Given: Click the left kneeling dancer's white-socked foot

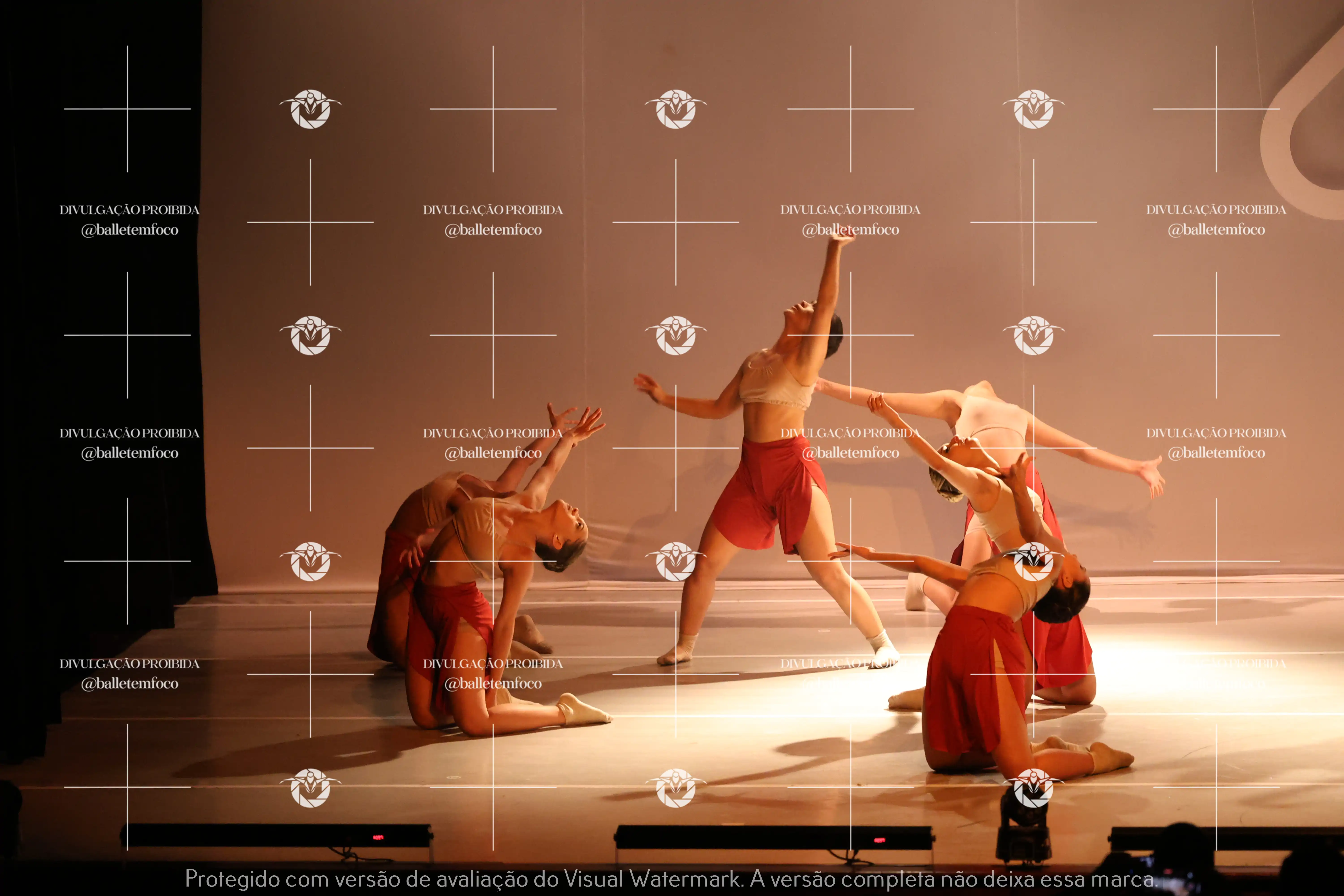Looking at the screenshot, I should pyautogui.click(x=582, y=711).
